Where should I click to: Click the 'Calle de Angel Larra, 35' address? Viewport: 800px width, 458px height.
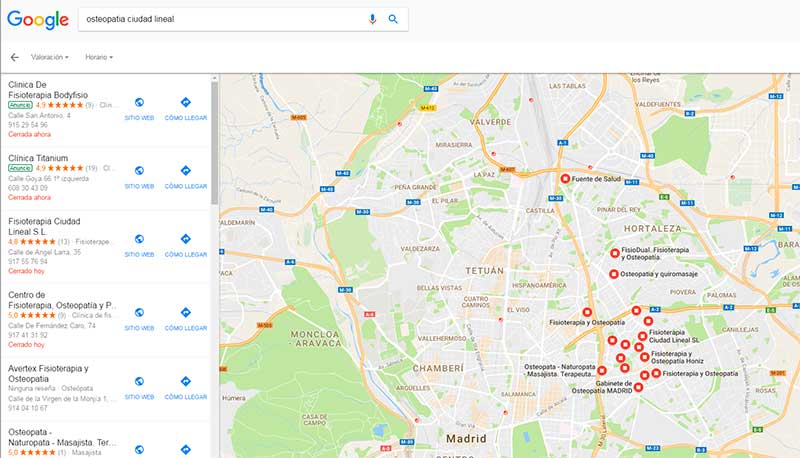44,252
